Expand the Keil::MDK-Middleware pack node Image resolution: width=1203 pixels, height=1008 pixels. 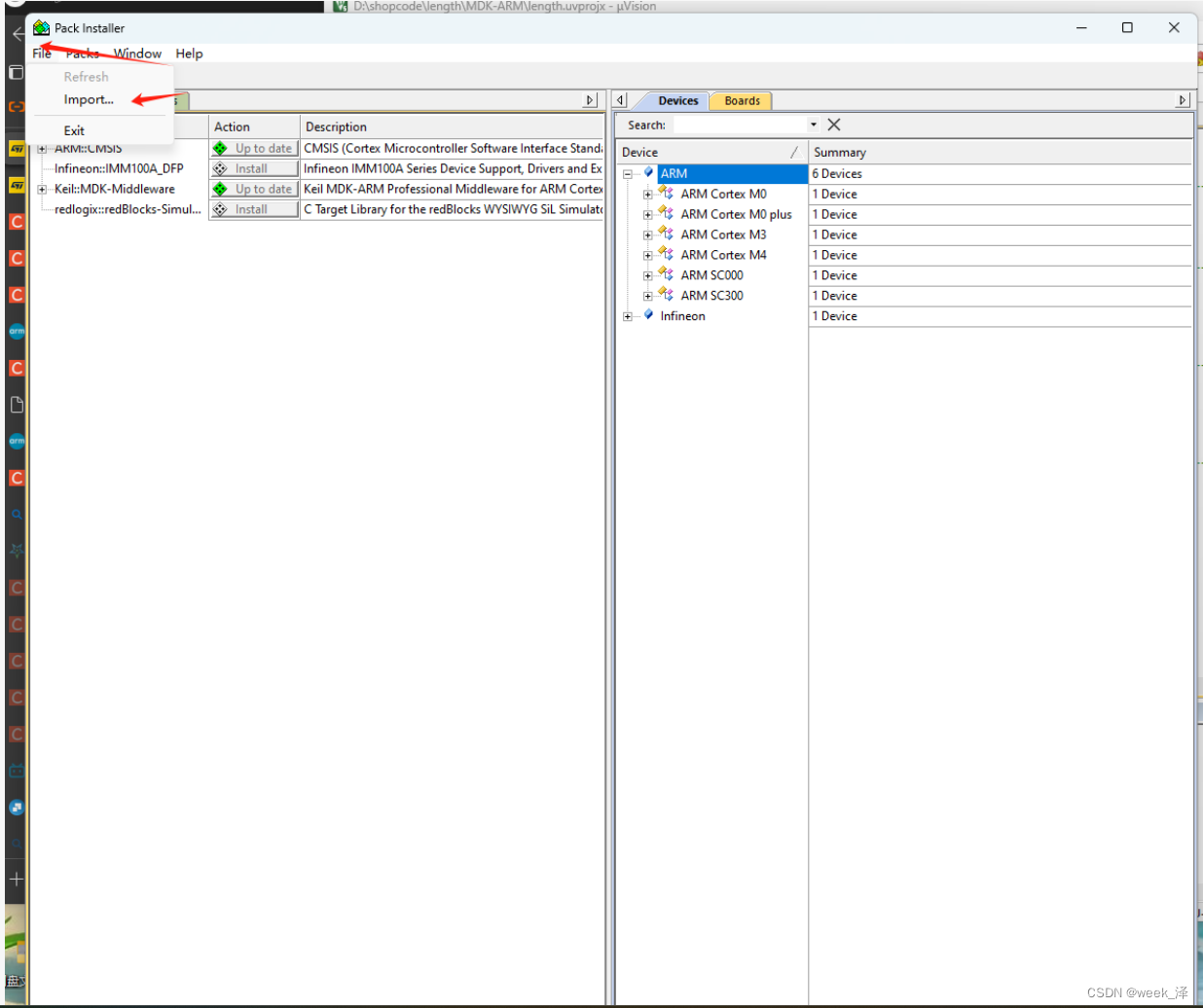click(x=42, y=190)
